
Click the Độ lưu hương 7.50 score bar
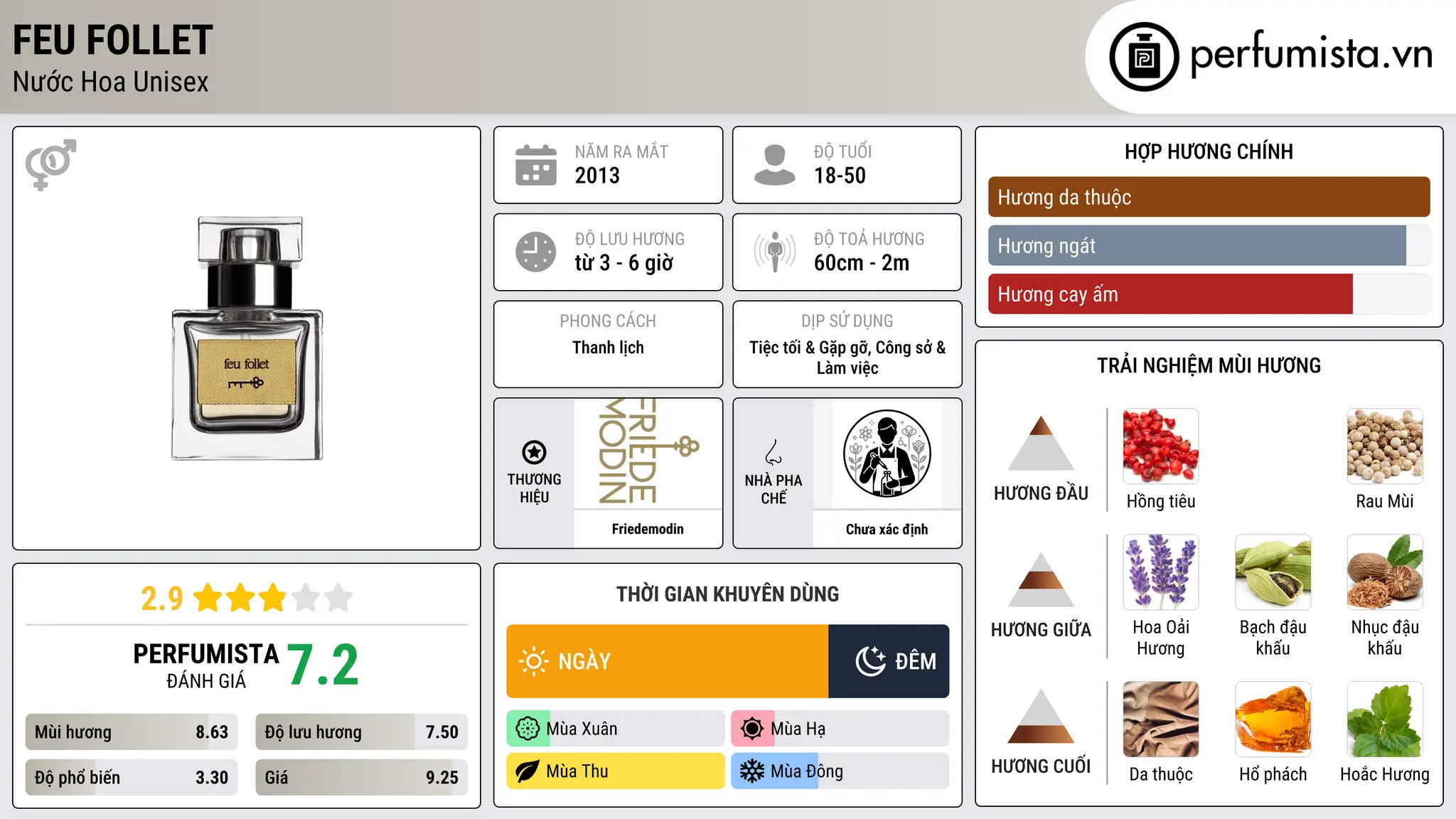tap(362, 732)
